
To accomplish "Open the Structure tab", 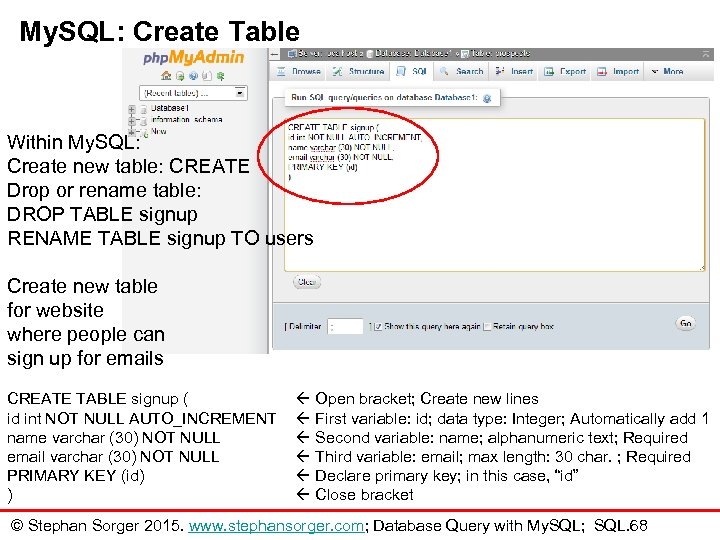I will point(358,72).
